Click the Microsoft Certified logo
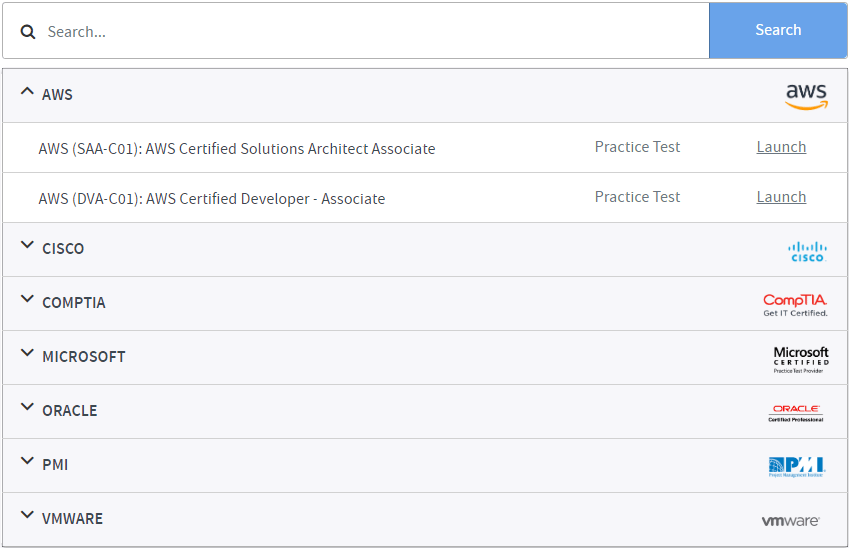The image size is (849, 548). [801, 358]
